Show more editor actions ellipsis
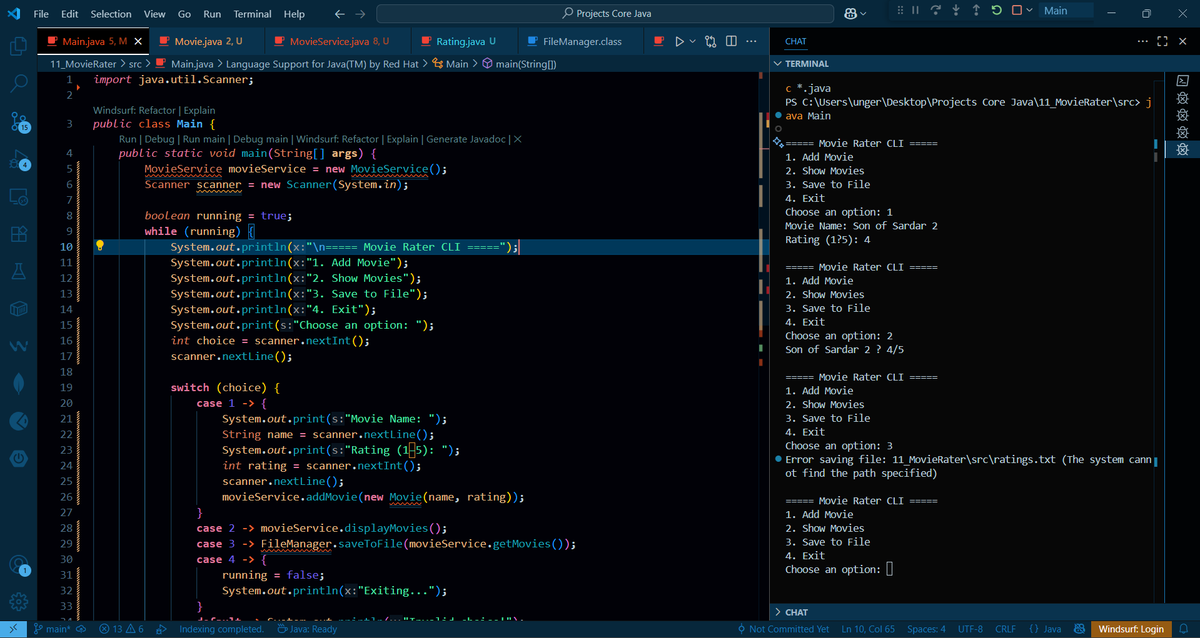Viewport: 1200px width, 638px height. click(752, 42)
